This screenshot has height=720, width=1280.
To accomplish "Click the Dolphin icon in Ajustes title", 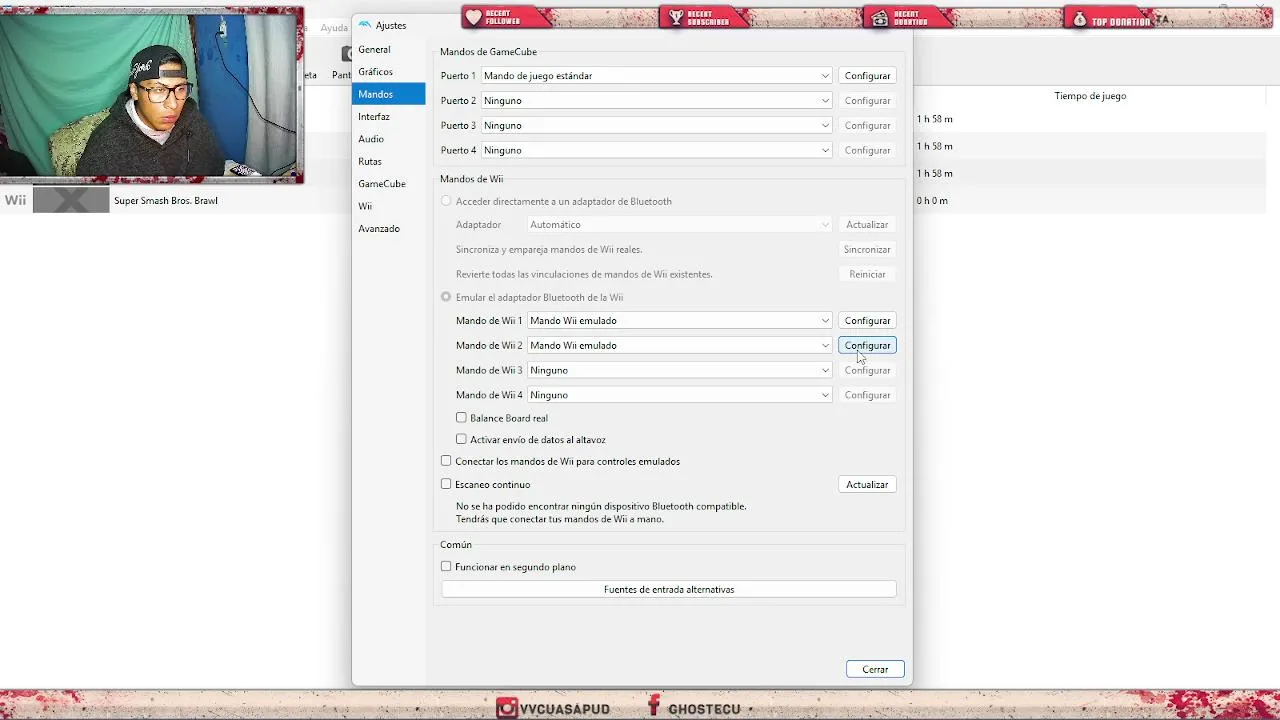I will pos(365,25).
